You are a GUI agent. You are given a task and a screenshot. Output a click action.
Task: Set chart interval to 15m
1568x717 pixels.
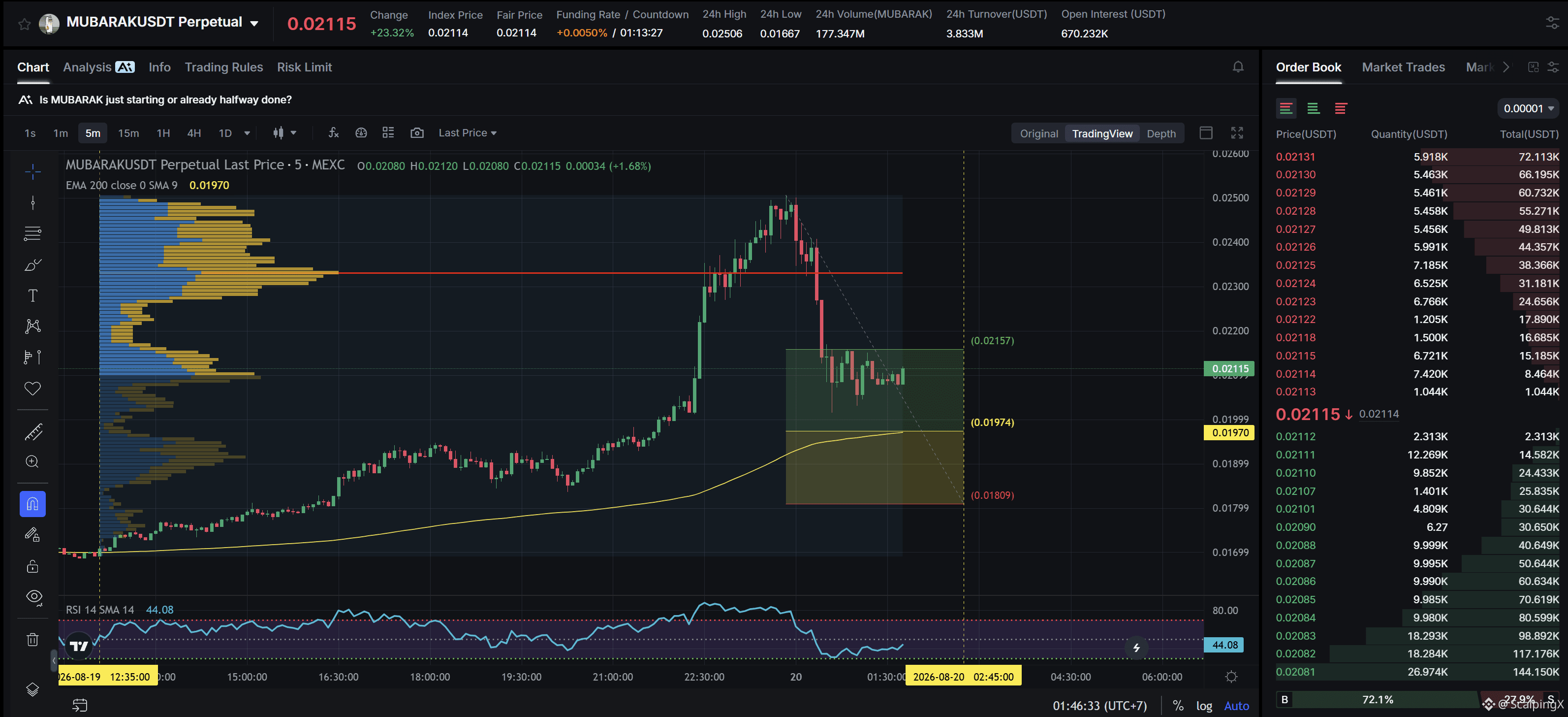click(x=128, y=133)
